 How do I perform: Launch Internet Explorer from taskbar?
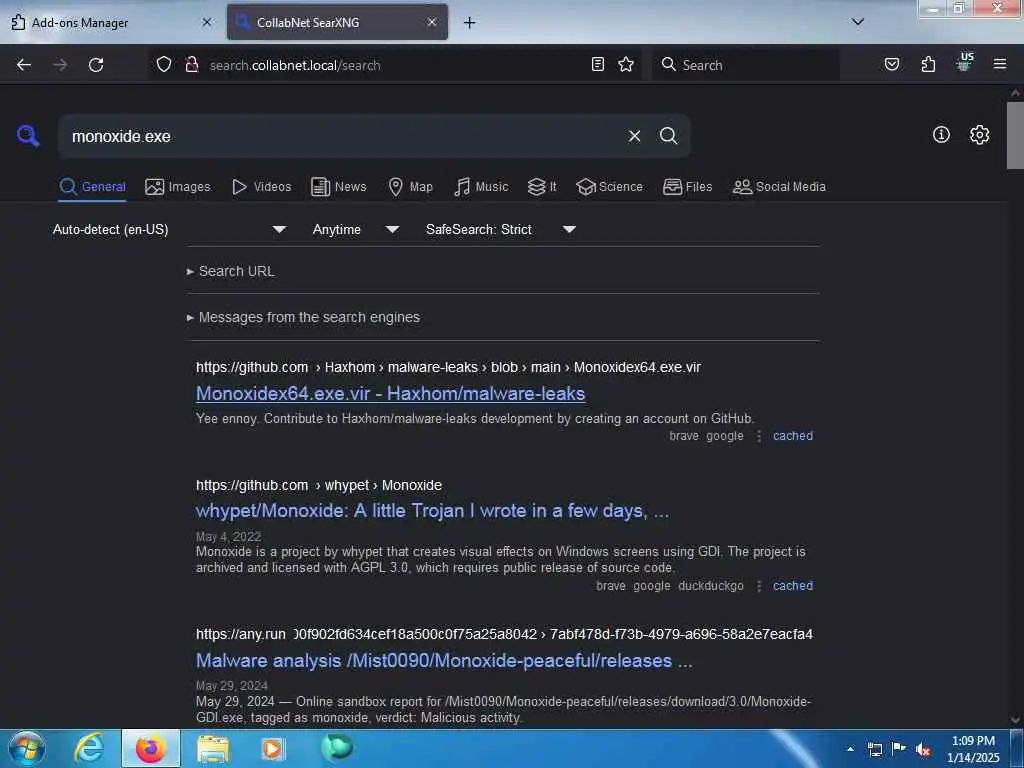click(89, 748)
